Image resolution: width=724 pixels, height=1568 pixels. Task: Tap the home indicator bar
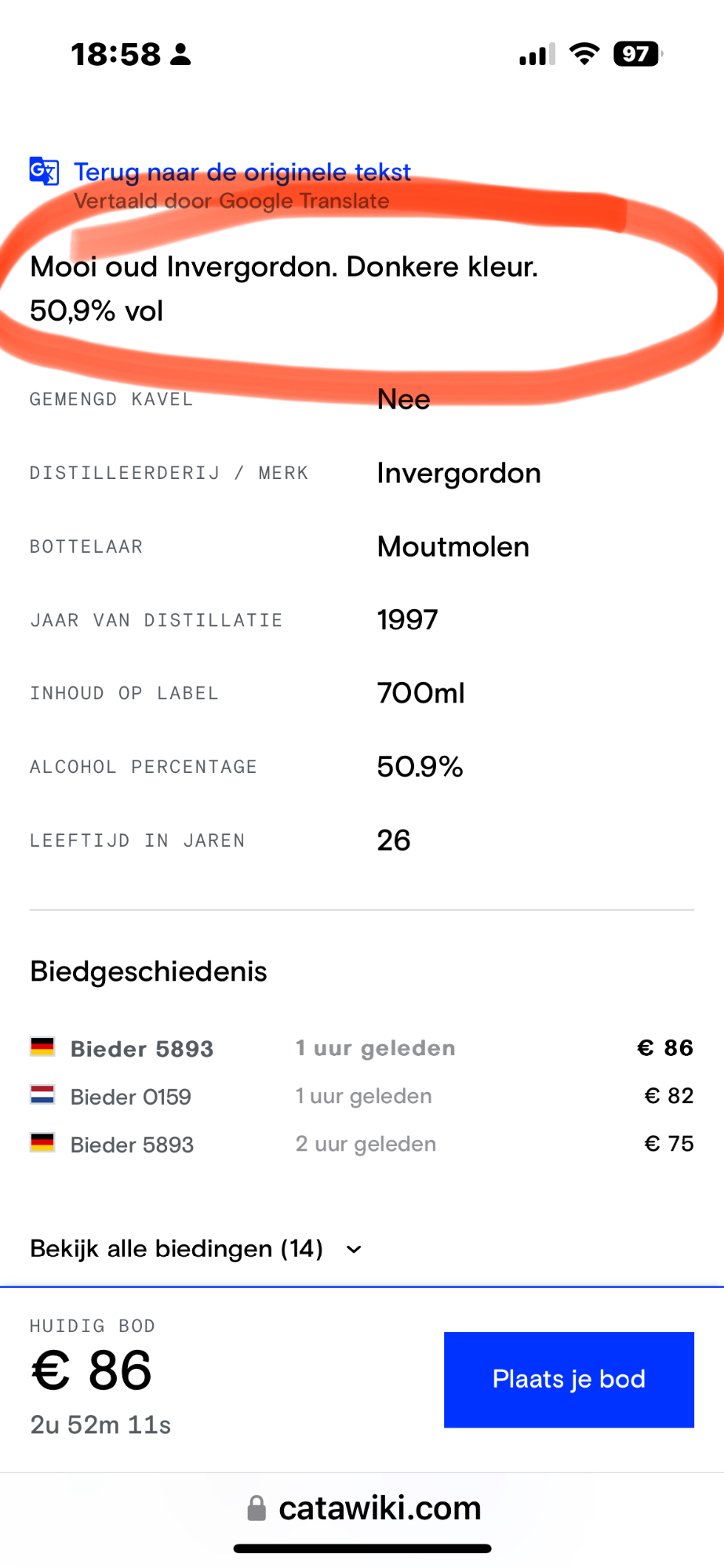(362, 1548)
